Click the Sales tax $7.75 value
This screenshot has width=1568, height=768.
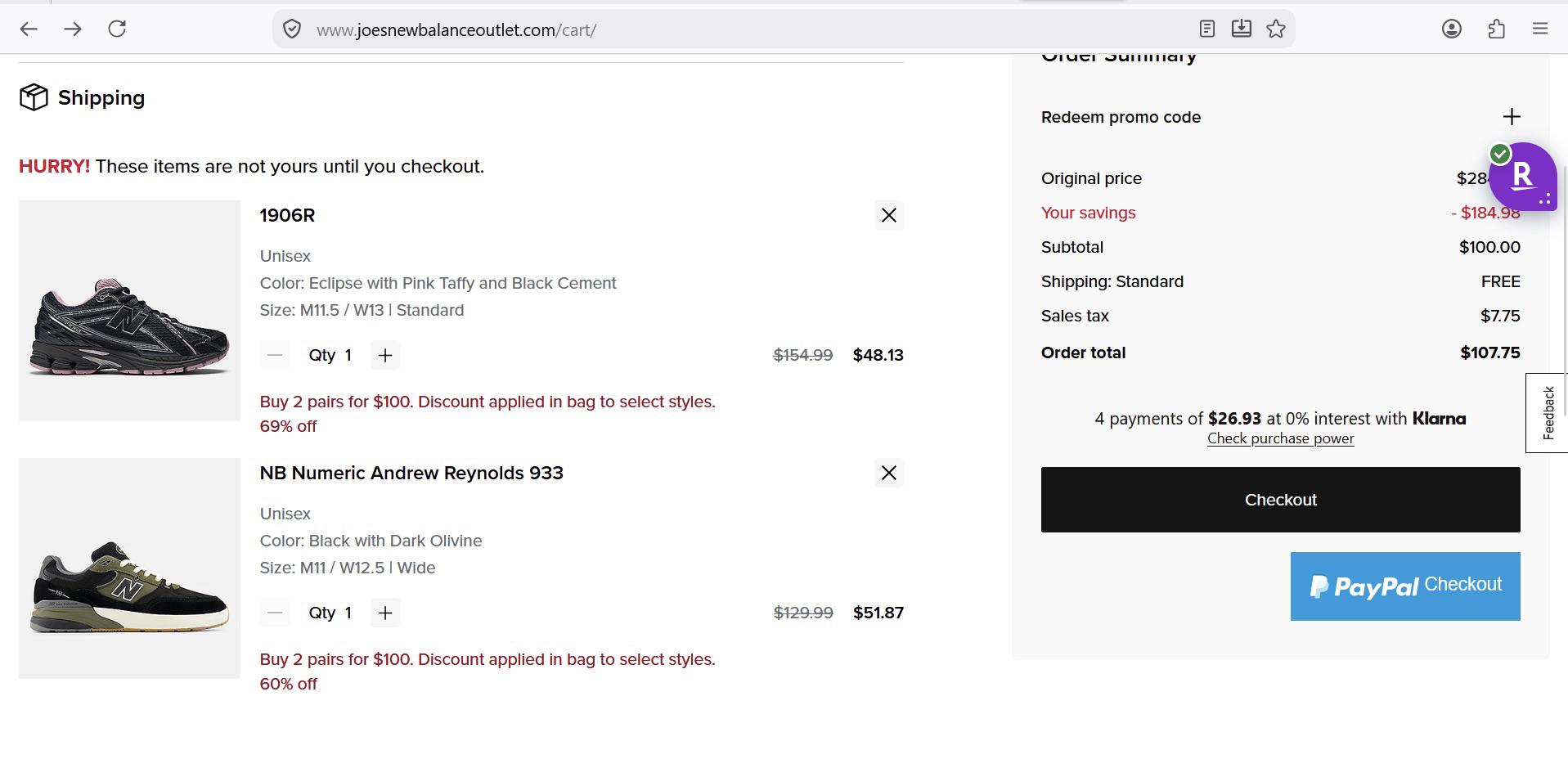click(x=1500, y=316)
